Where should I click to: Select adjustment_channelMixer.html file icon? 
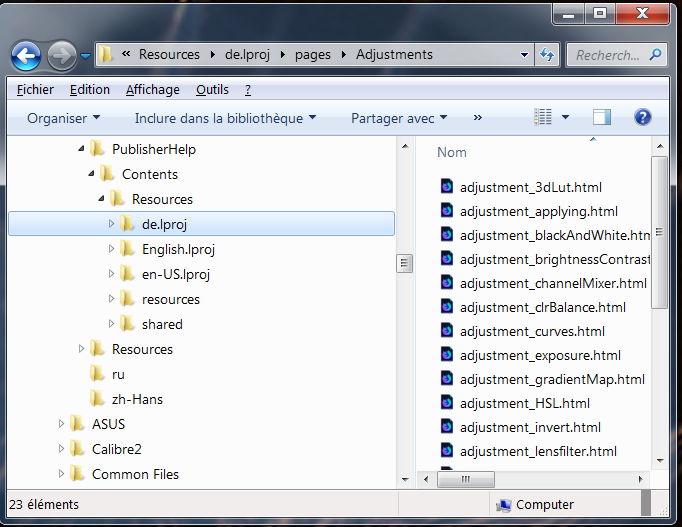[447, 283]
